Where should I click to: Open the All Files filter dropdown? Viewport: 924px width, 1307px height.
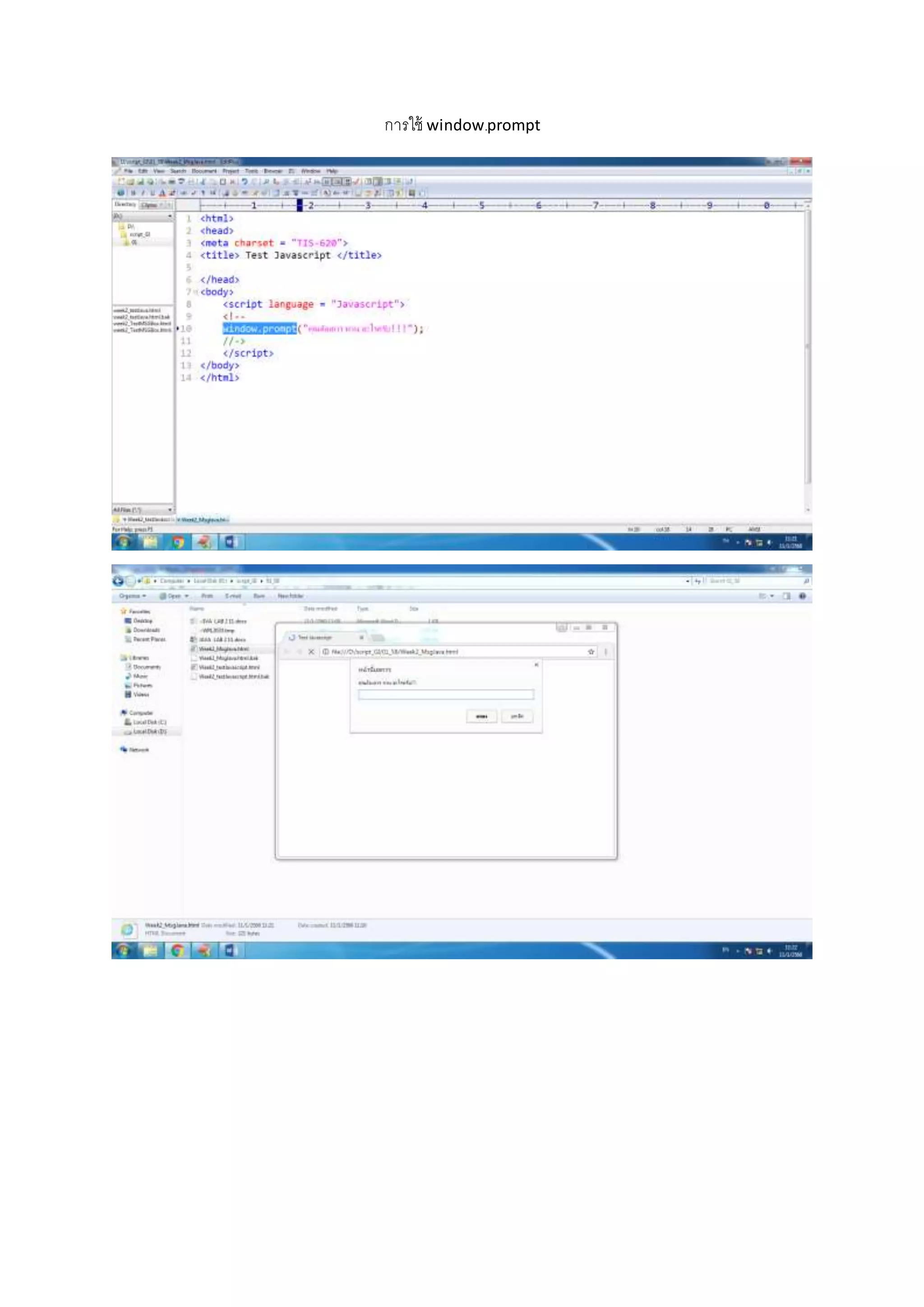click(170, 510)
